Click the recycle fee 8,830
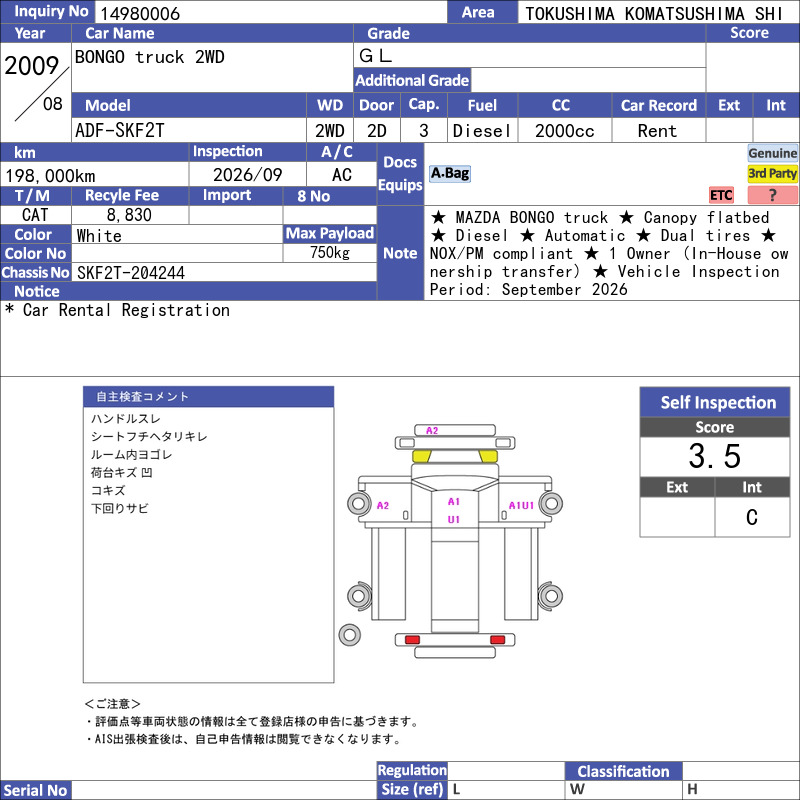Screen dimensions: 800x800 coord(129,215)
